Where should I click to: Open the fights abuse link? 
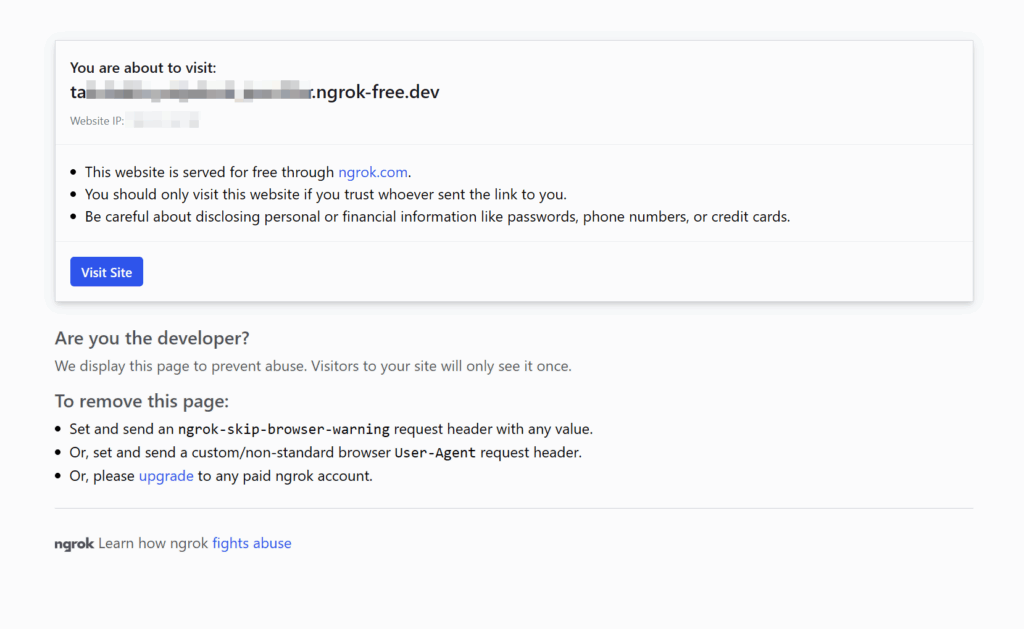pyautogui.click(x=251, y=544)
